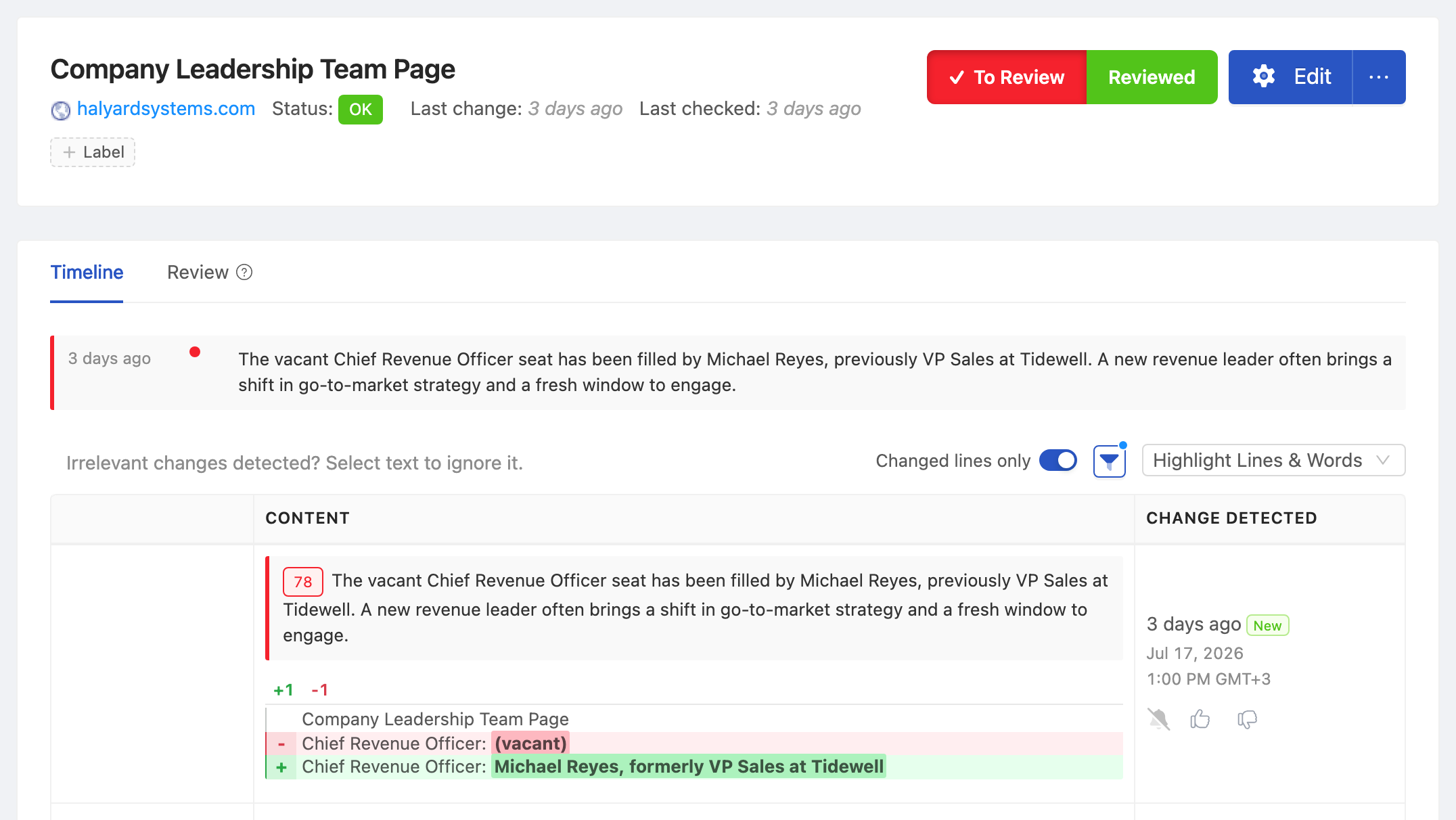Click the Review tab help question icon
This screenshot has width=1456, height=820.
(244, 272)
